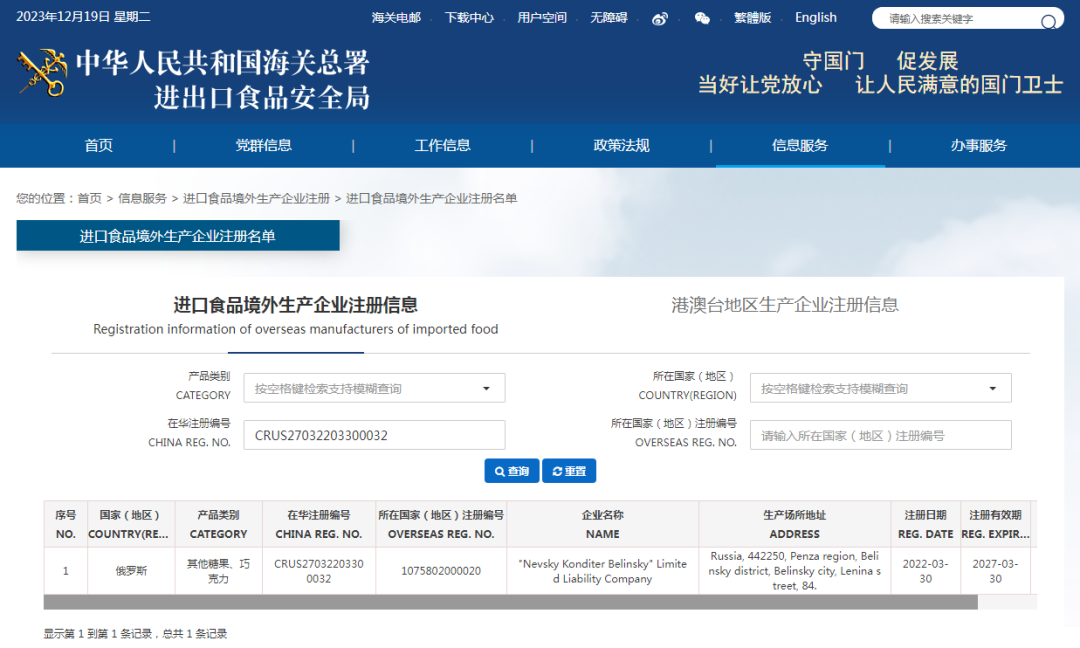Click the Russia, 442250 Penza address cell
This screenshot has width=1080, height=648.
tap(795, 571)
